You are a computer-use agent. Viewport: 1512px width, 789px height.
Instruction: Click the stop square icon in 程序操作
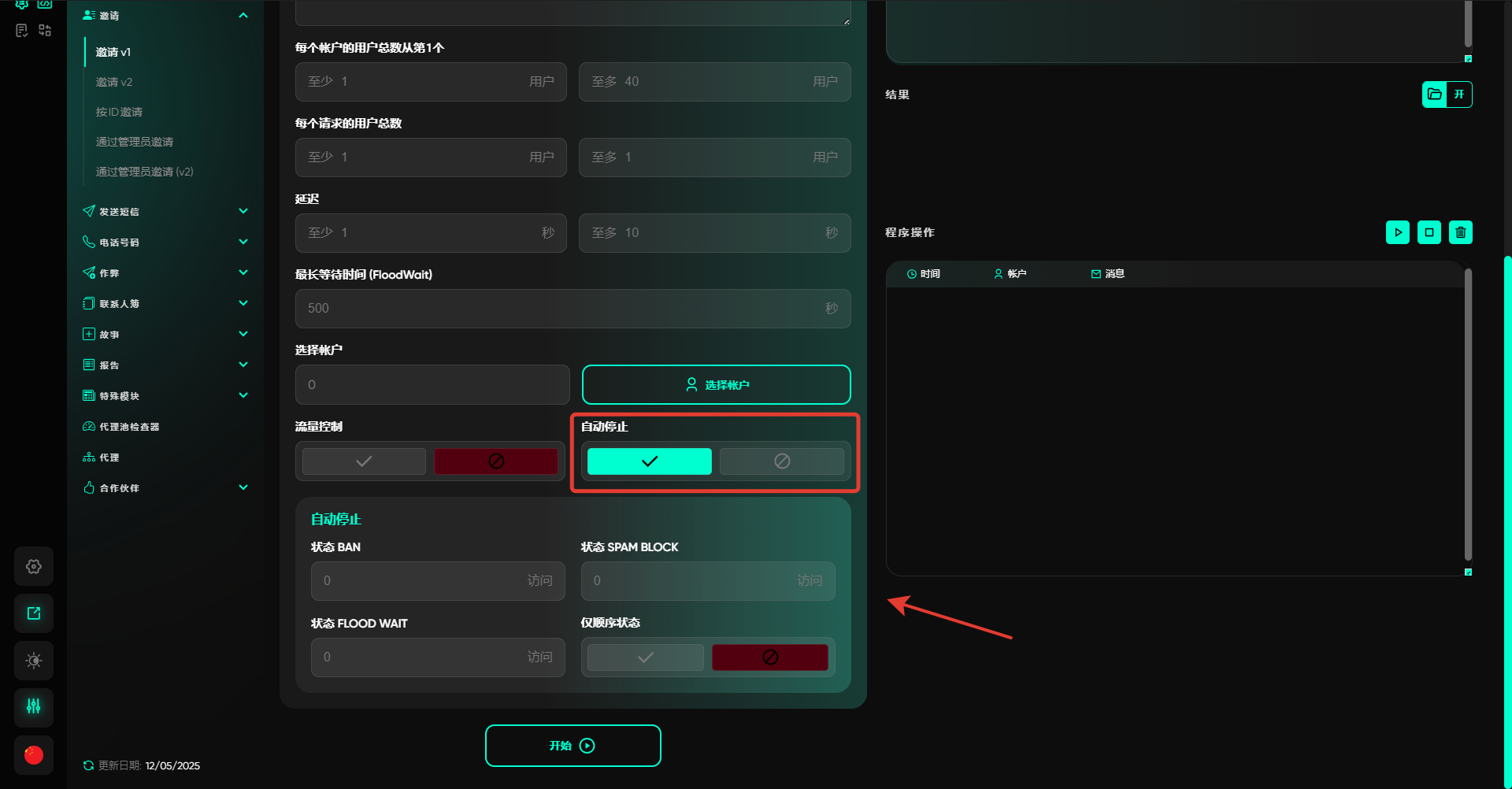tap(1429, 232)
